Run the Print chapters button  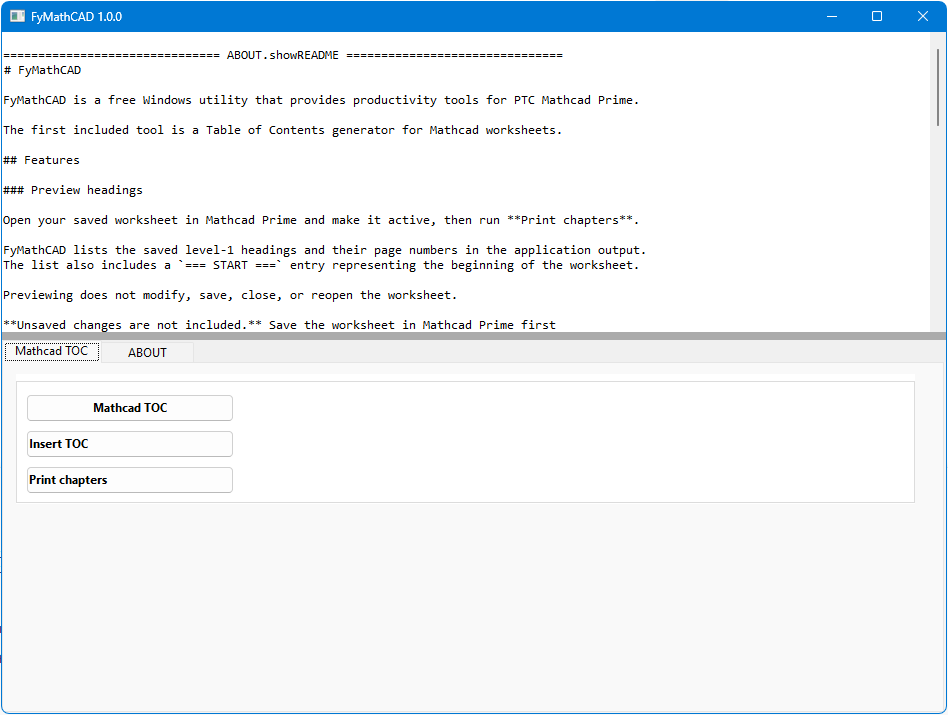tap(130, 480)
